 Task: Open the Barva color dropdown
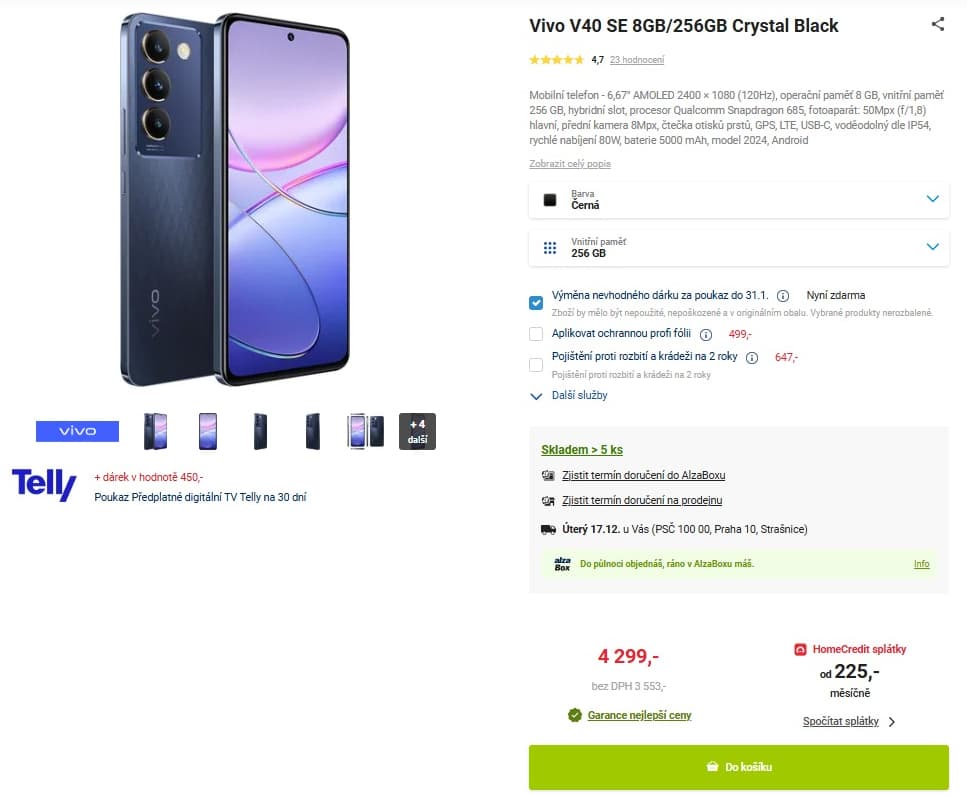(x=738, y=199)
